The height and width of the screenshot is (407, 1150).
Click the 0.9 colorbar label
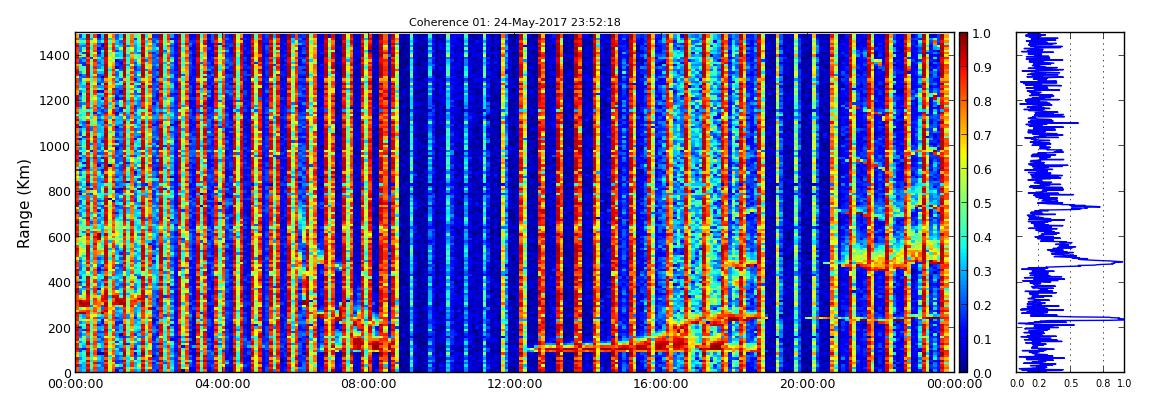click(x=982, y=67)
